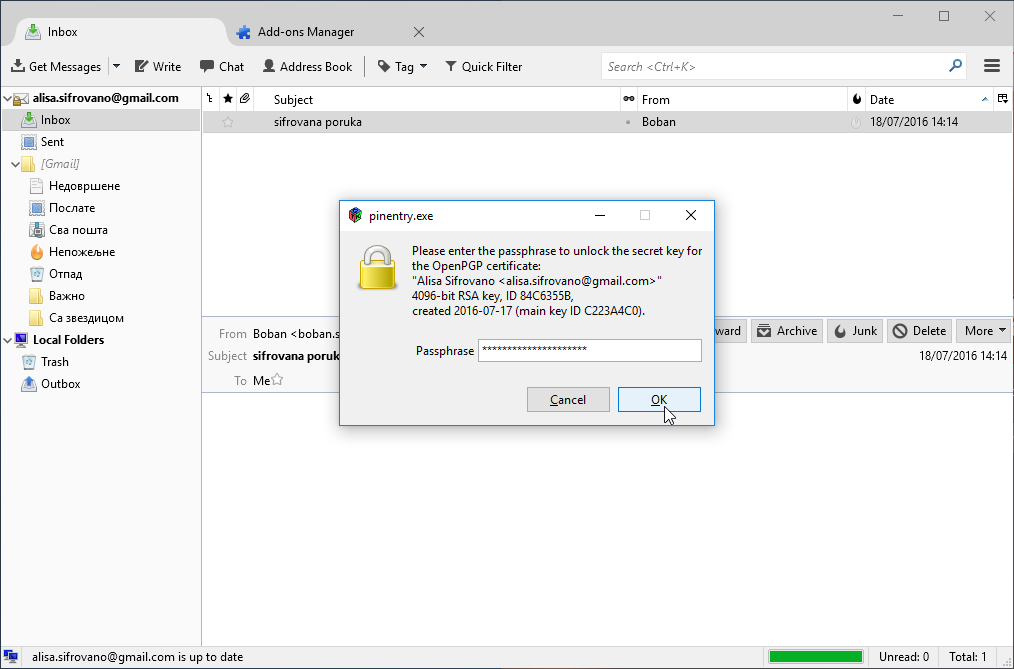Toggle read status dot of Boban's message
Viewport: 1014px width, 669px height.
(628, 122)
